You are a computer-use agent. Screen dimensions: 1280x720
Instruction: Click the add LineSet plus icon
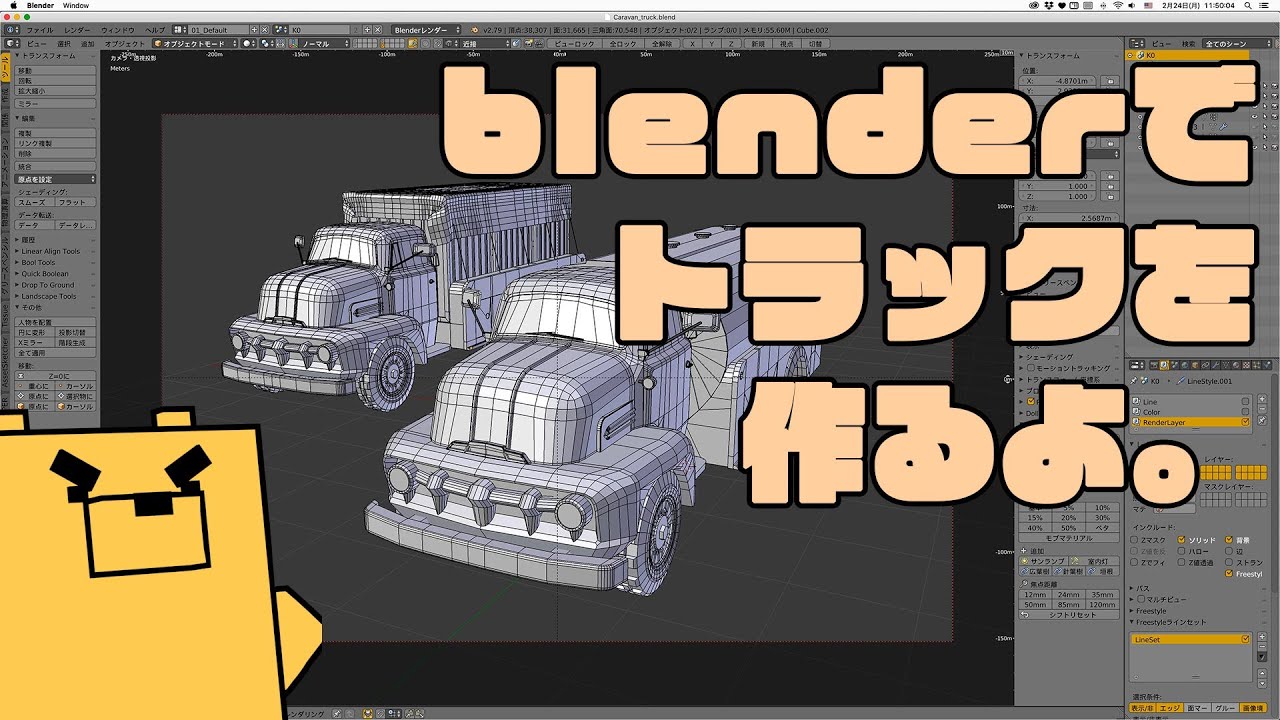click(x=1263, y=637)
